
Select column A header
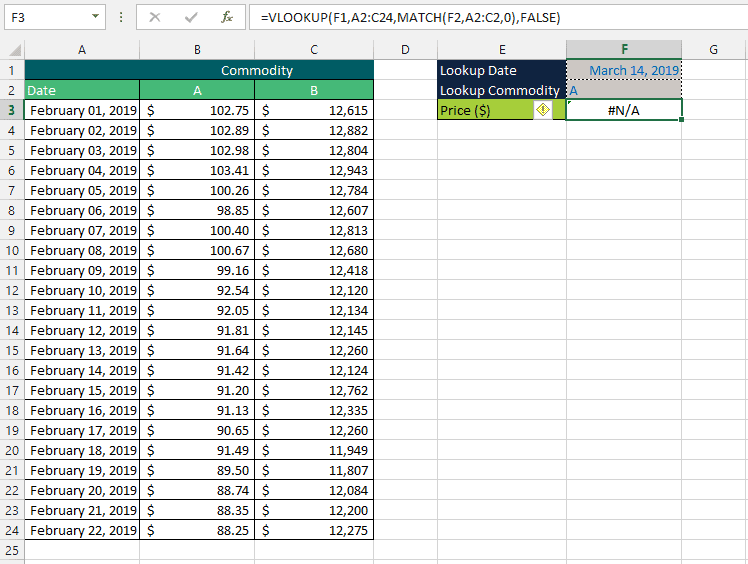[82, 50]
